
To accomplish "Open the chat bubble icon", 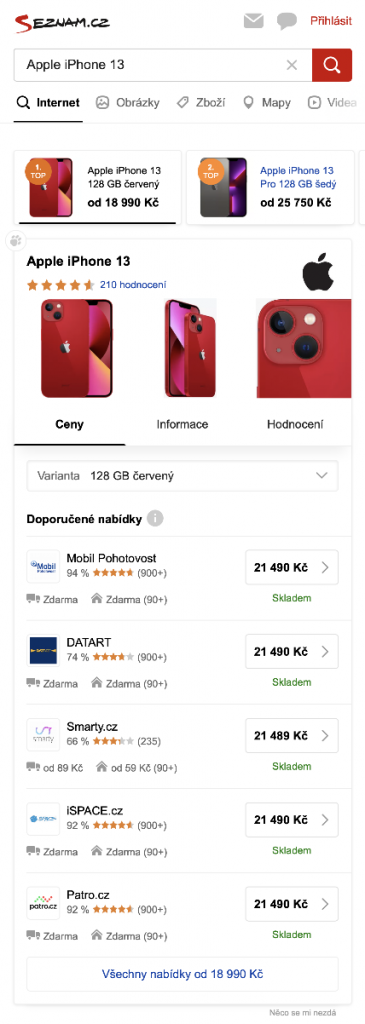I will click(287, 22).
